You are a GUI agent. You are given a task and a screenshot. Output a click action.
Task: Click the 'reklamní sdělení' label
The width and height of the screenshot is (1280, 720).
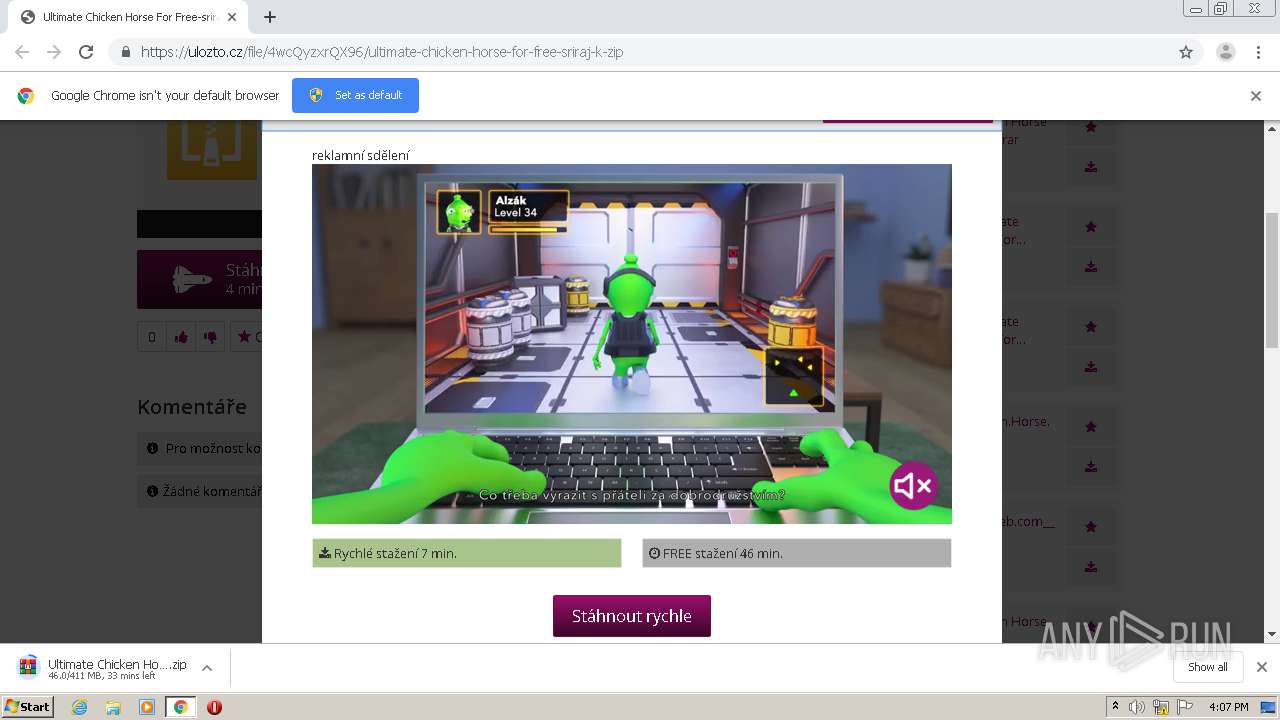[x=360, y=155]
